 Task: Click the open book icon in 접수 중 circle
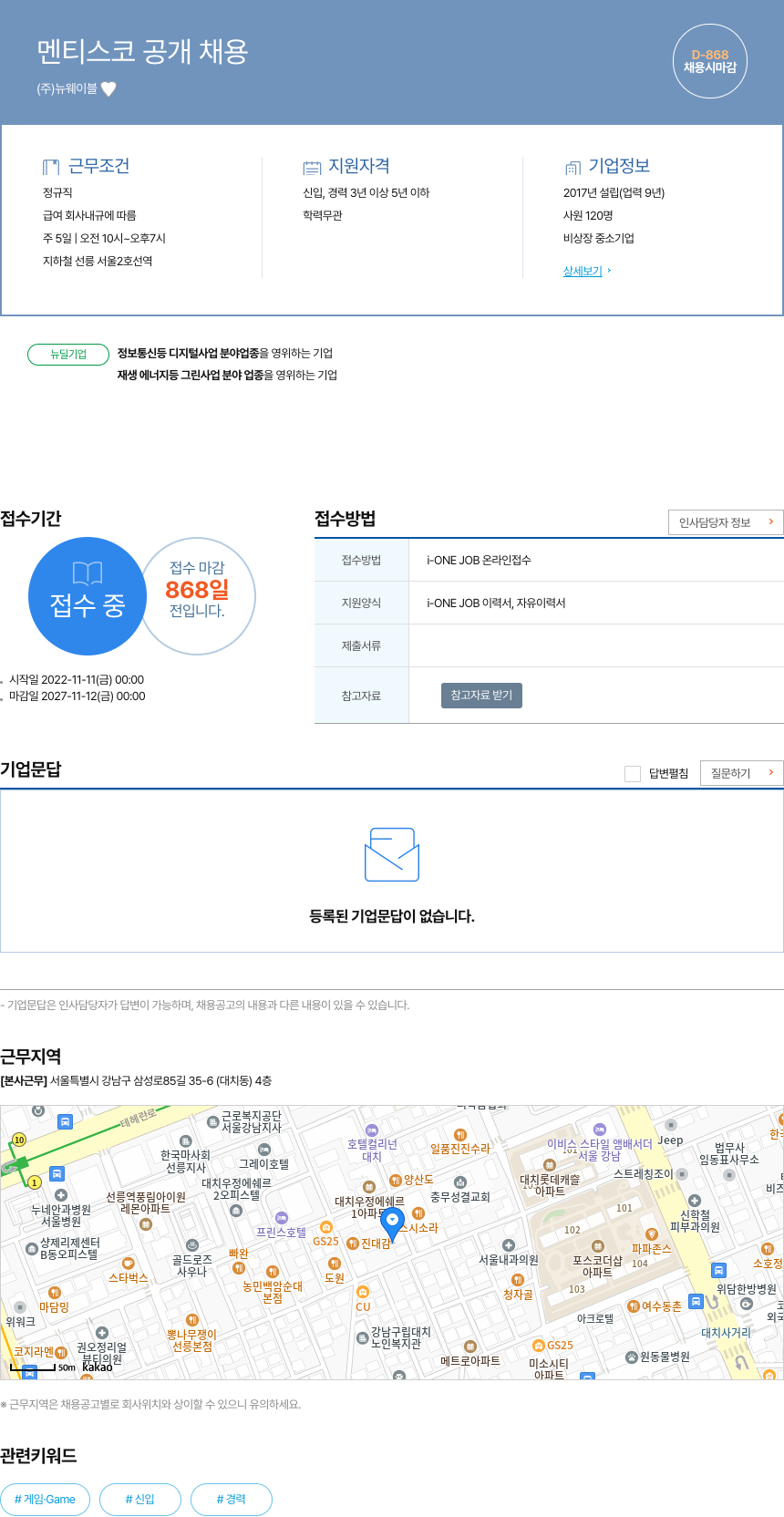click(x=88, y=573)
